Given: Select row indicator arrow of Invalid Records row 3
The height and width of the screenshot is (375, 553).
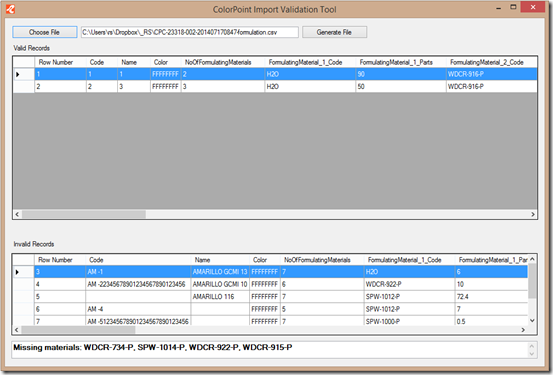Looking at the screenshot, I should 17,272.
